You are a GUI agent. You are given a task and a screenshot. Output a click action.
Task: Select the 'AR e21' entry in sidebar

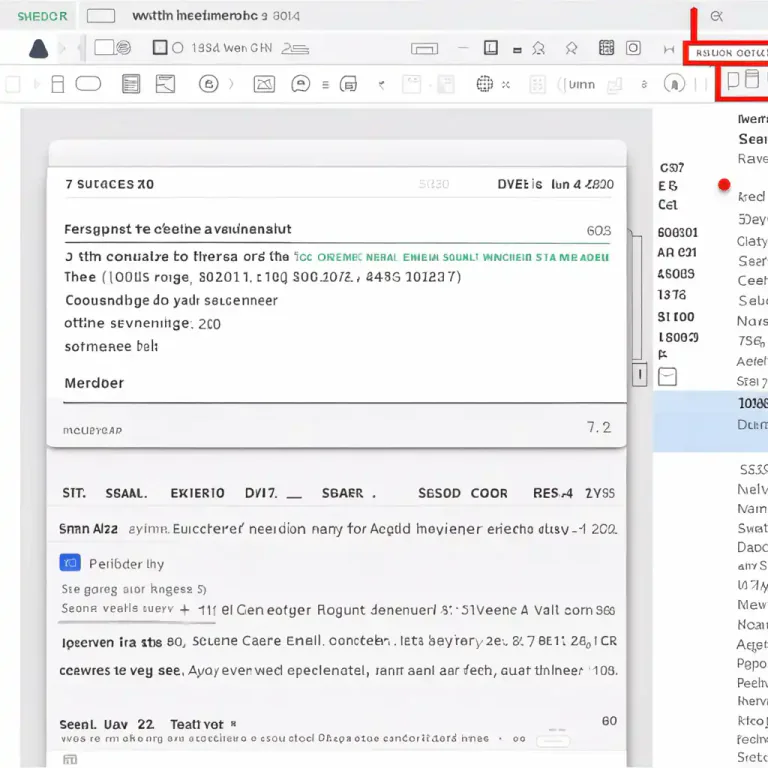677,253
